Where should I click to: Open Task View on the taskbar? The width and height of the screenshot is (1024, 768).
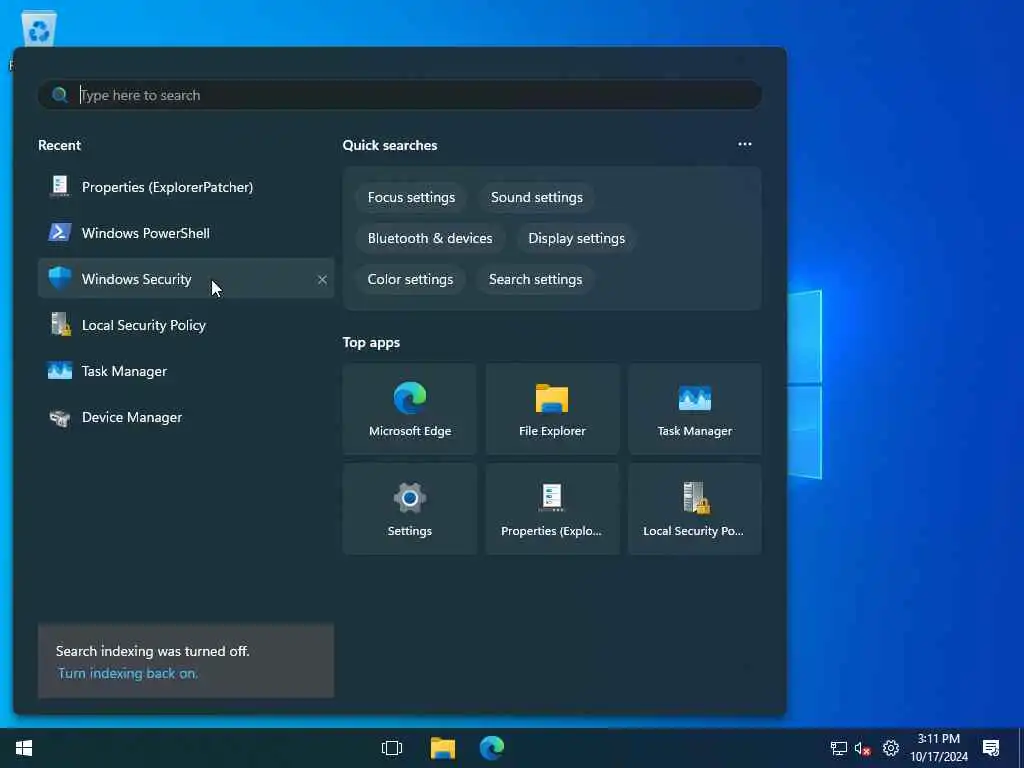(392, 748)
